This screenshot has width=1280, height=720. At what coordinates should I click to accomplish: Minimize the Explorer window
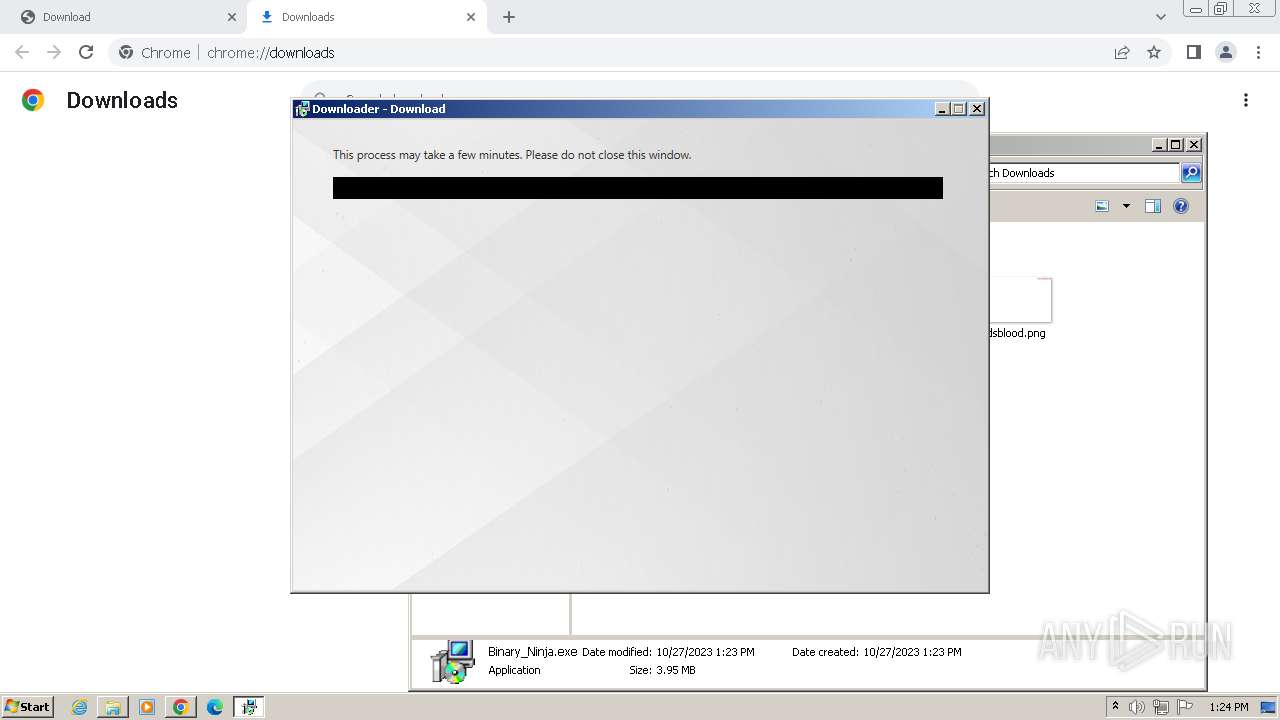(1159, 145)
